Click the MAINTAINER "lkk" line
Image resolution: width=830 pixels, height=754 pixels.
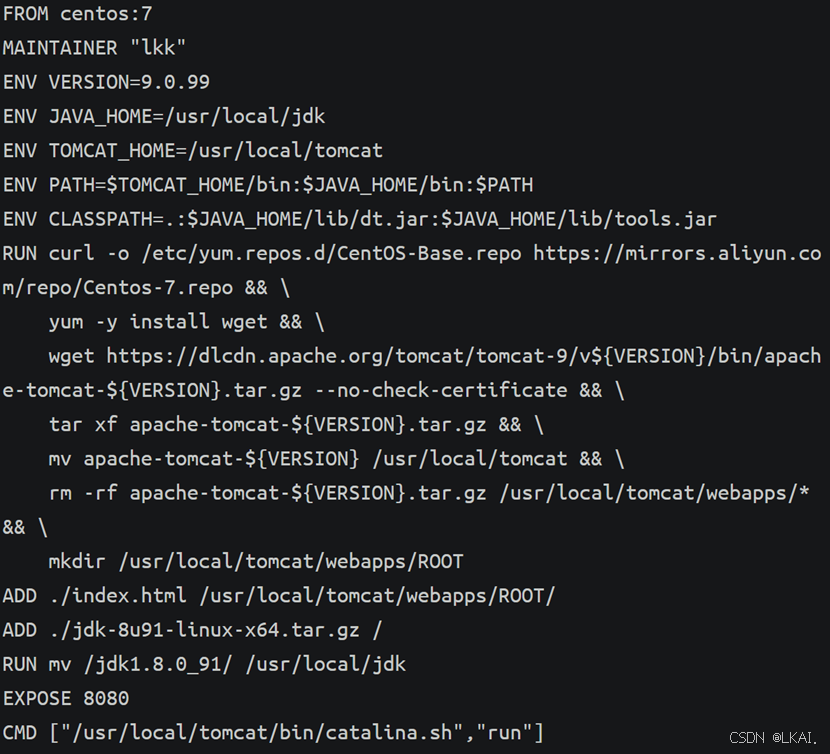click(95, 48)
